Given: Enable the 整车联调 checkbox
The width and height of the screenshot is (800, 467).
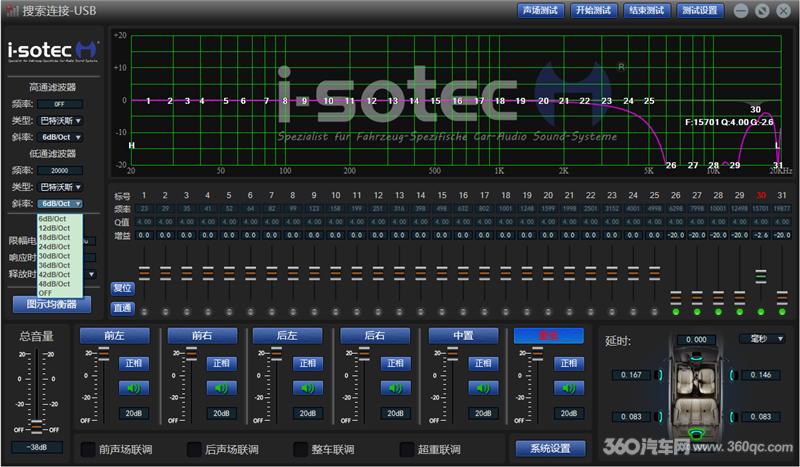Looking at the screenshot, I should [x=301, y=449].
